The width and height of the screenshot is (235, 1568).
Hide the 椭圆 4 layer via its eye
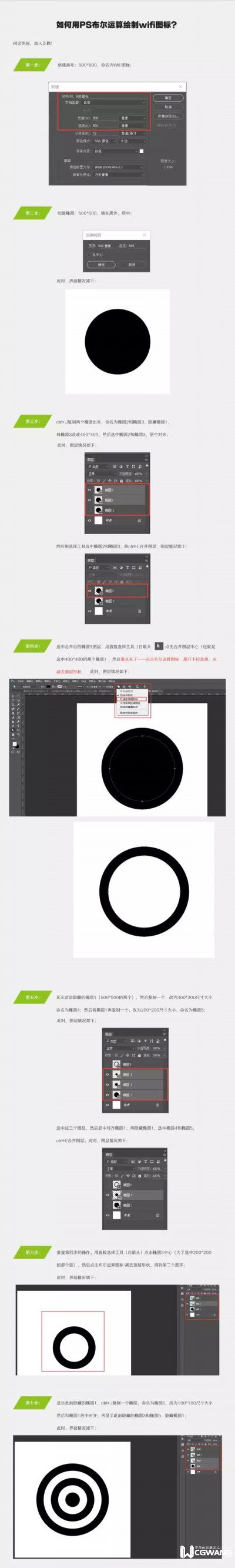pyautogui.click(x=108, y=1085)
